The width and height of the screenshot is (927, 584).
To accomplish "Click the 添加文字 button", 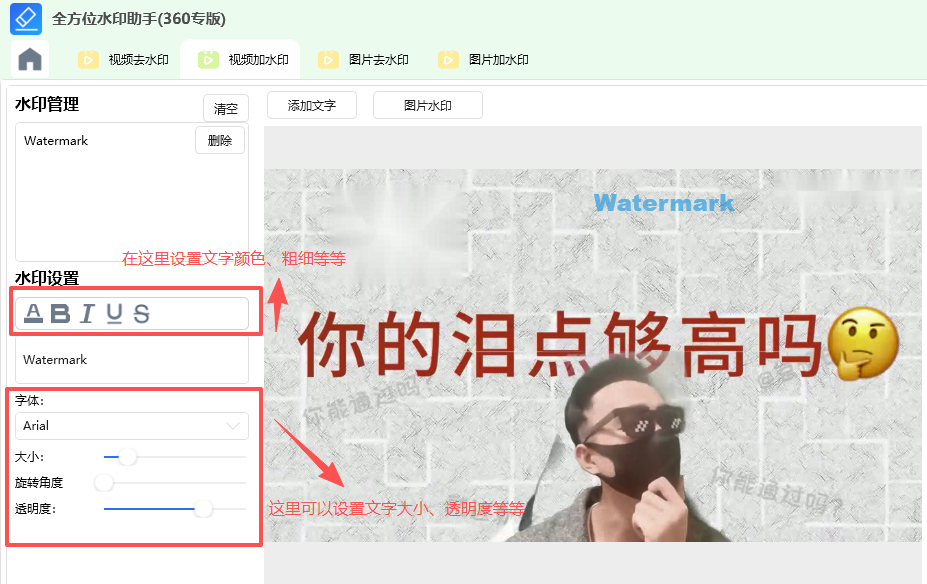I will [x=310, y=105].
